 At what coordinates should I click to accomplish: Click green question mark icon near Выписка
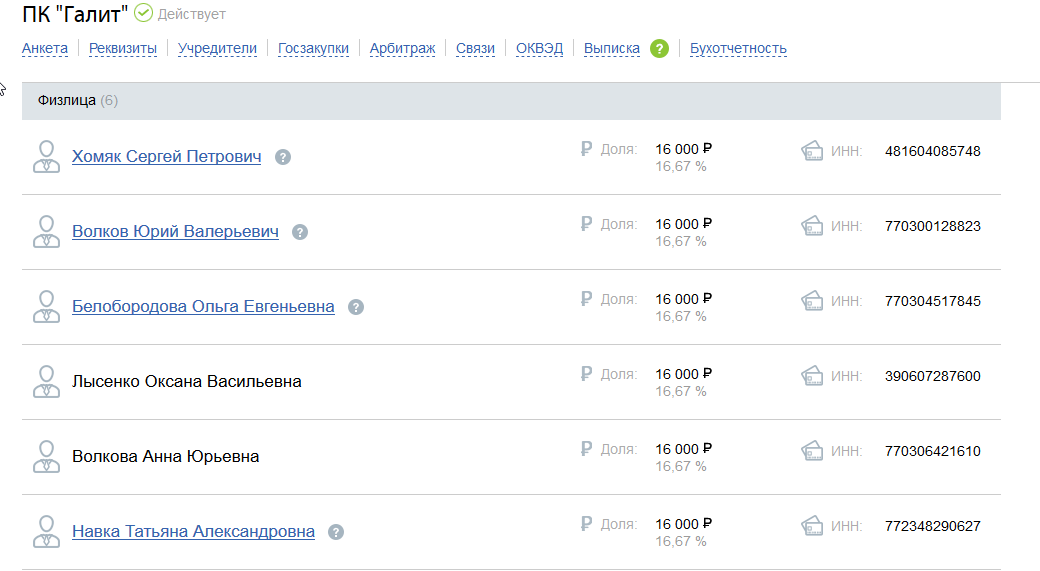click(659, 48)
